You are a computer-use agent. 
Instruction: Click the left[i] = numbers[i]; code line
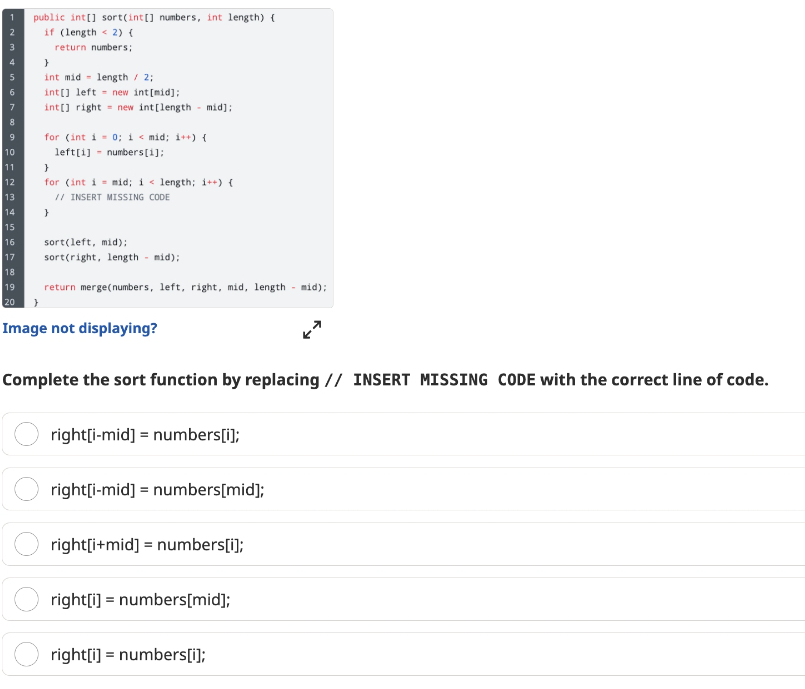tap(109, 152)
